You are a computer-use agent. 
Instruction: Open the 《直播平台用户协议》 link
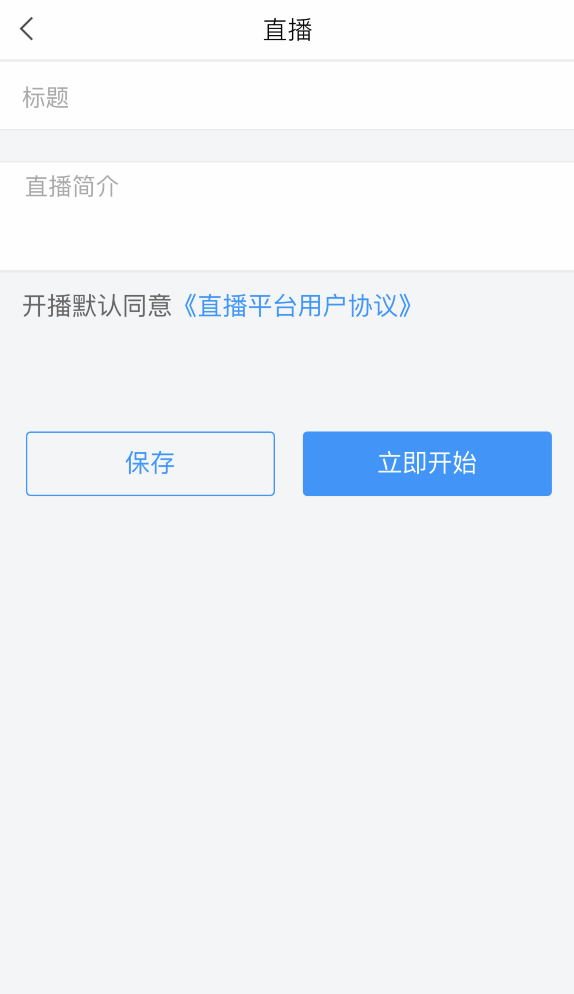coord(297,306)
